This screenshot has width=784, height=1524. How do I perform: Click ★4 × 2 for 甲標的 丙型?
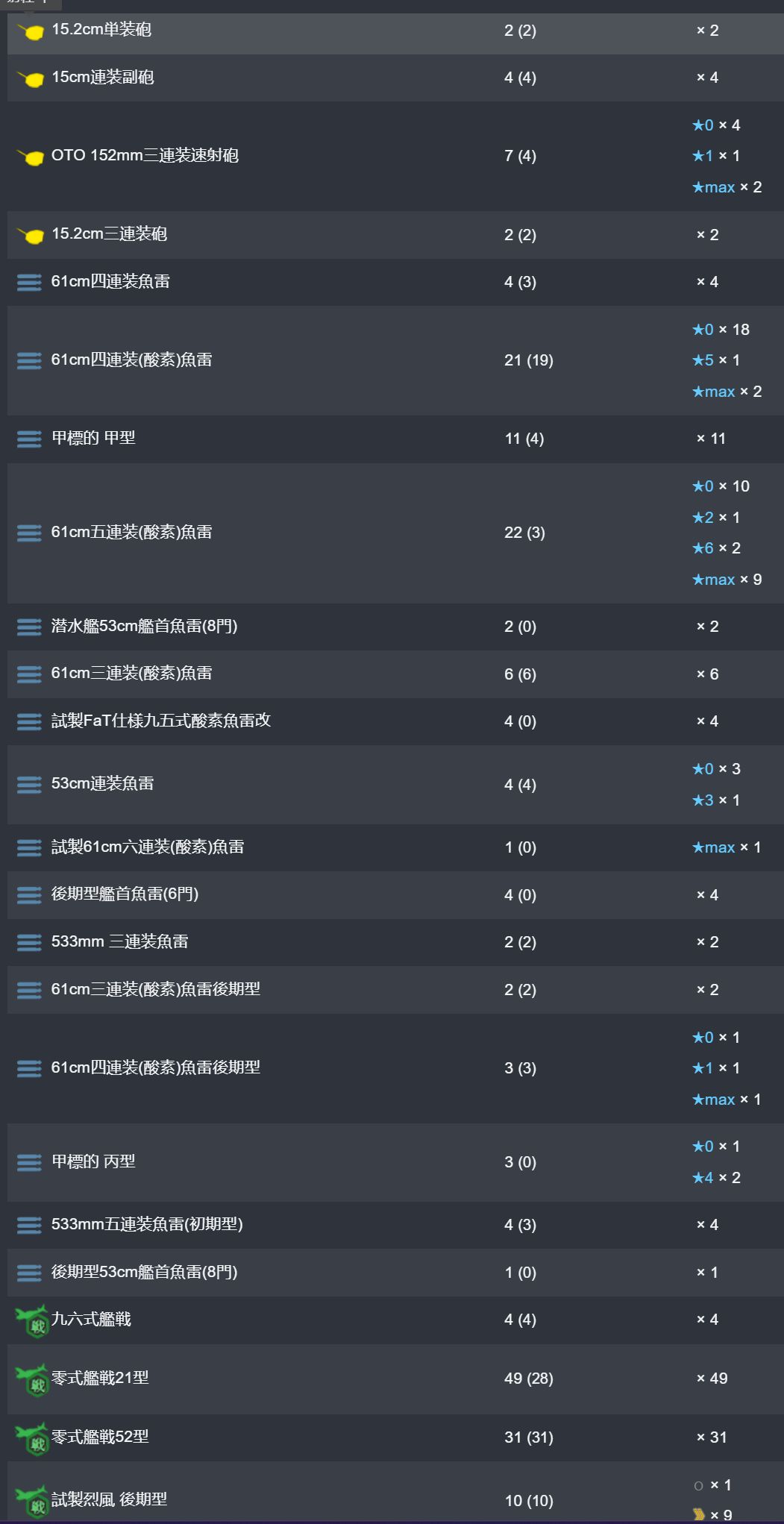tap(716, 1178)
